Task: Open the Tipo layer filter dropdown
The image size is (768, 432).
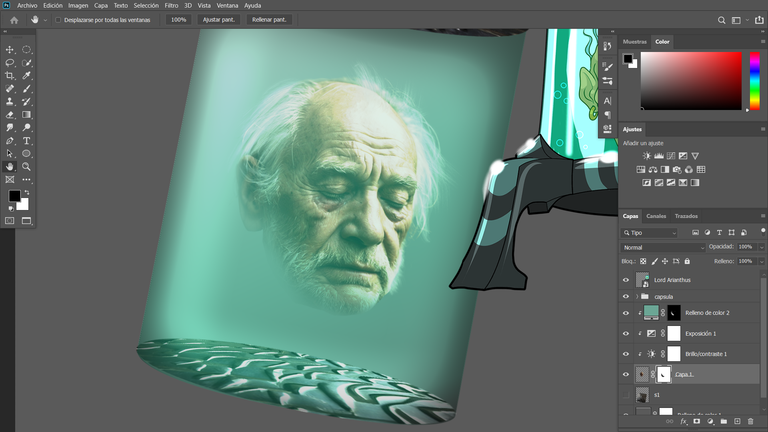Action: [x=649, y=233]
